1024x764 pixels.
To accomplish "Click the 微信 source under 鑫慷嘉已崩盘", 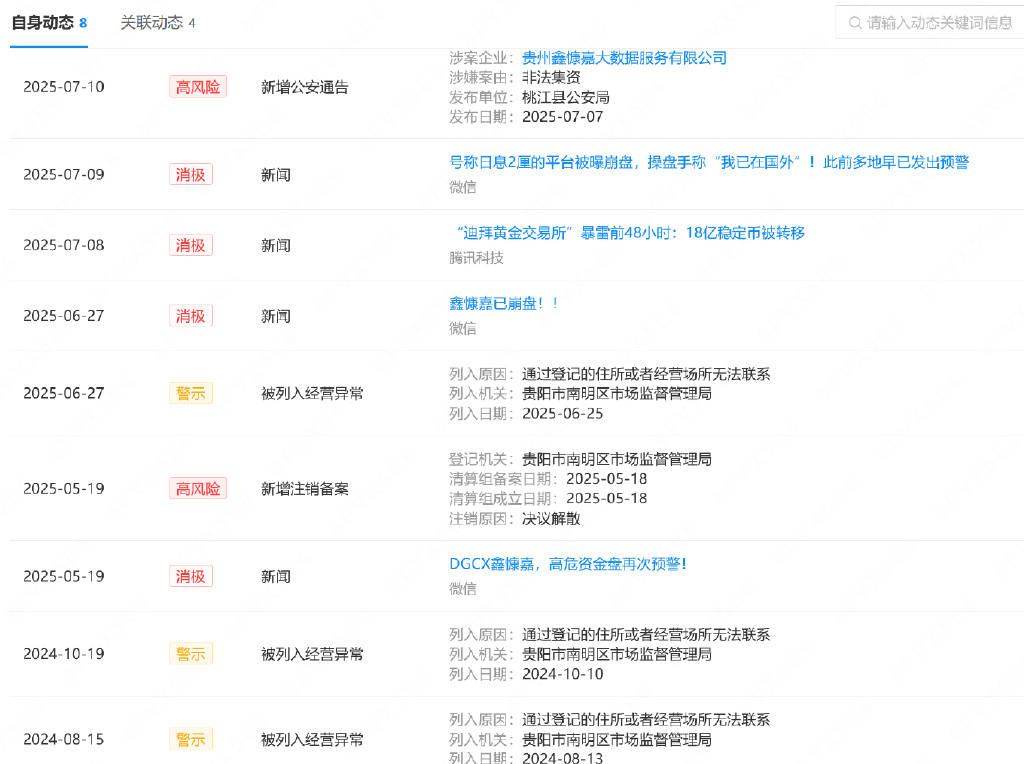I will 462,328.
